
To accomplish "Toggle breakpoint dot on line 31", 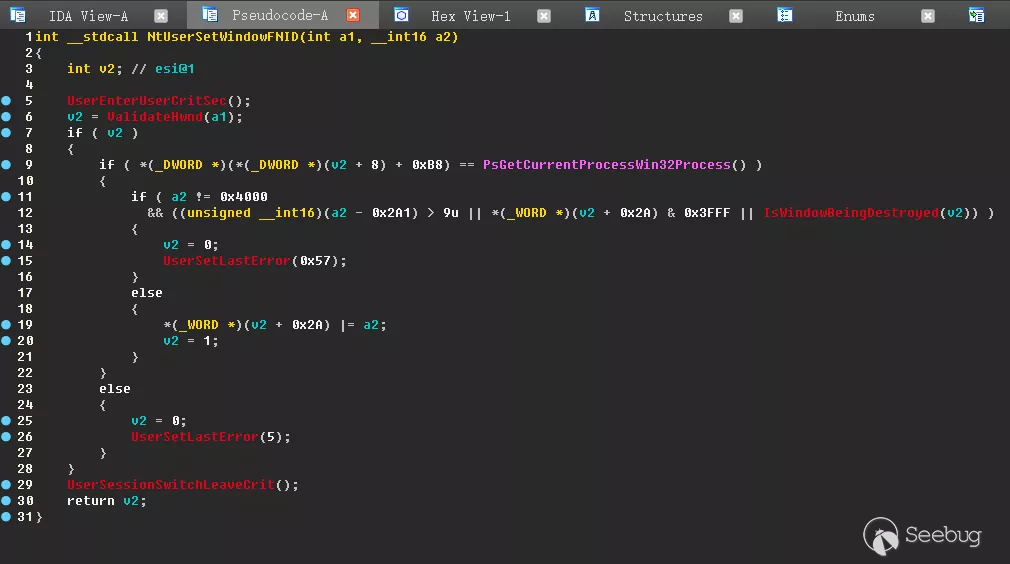I will click(x=6, y=516).
